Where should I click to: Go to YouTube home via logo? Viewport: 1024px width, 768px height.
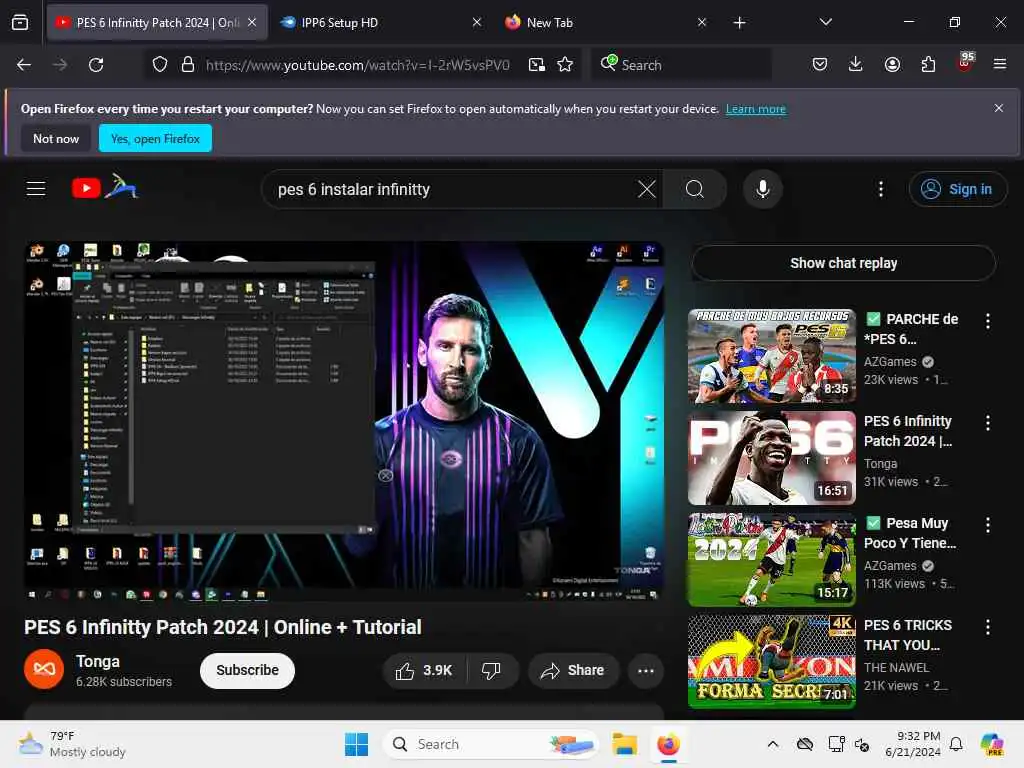pos(104,188)
